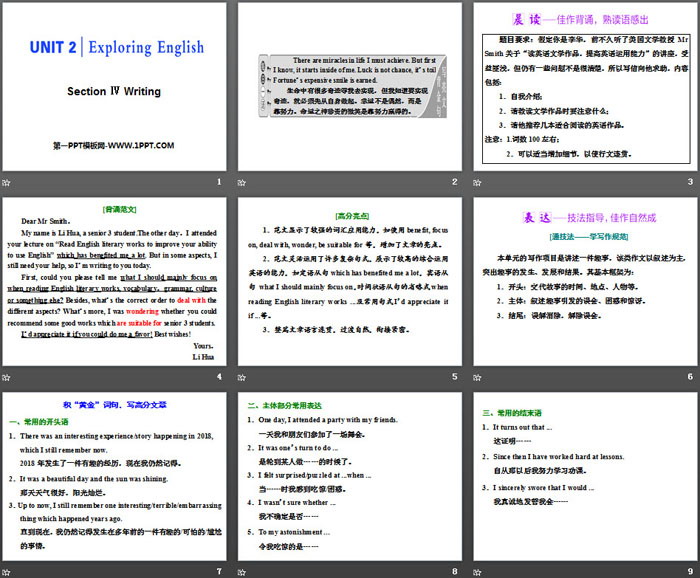This screenshot has width=700, height=578.
Task: Click the slide number 5 label
Action: click(454, 377)
